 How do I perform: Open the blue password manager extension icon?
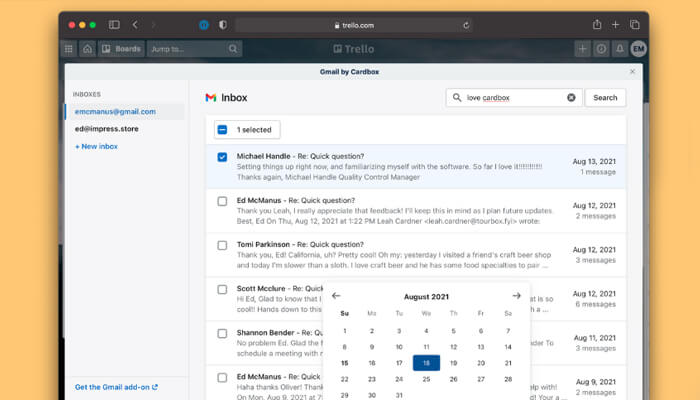[x=204, y=25]
